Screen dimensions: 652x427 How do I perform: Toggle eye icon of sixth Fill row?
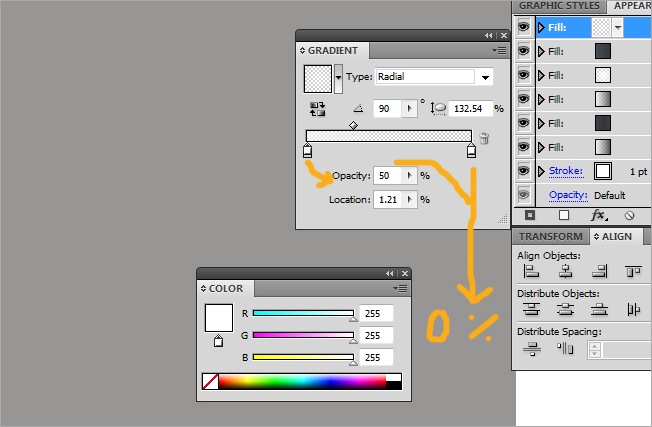[524, 147]
